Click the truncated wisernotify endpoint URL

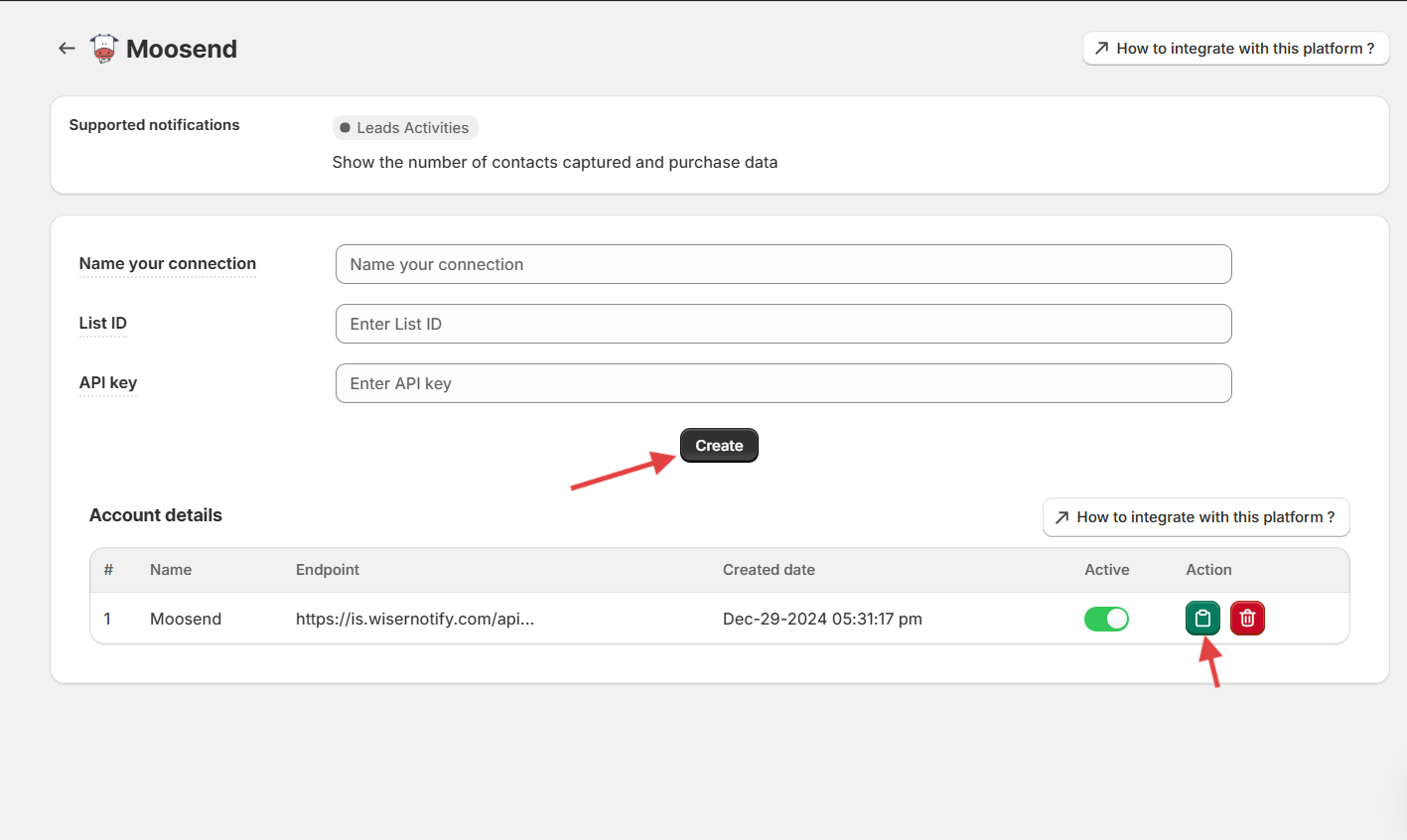pyautogui.click(x=414, y=619)
